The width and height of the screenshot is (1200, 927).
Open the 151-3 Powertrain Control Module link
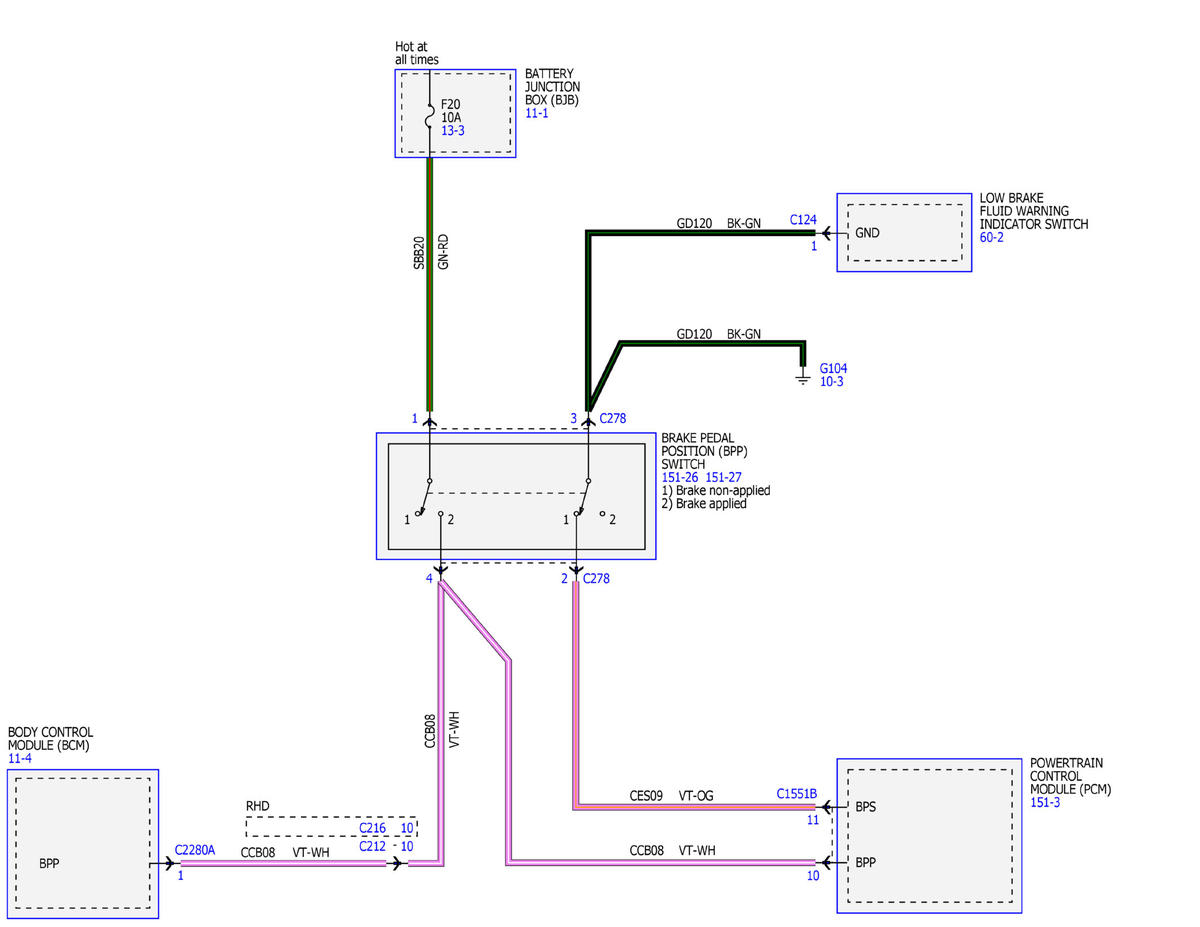click(1045, 802)
